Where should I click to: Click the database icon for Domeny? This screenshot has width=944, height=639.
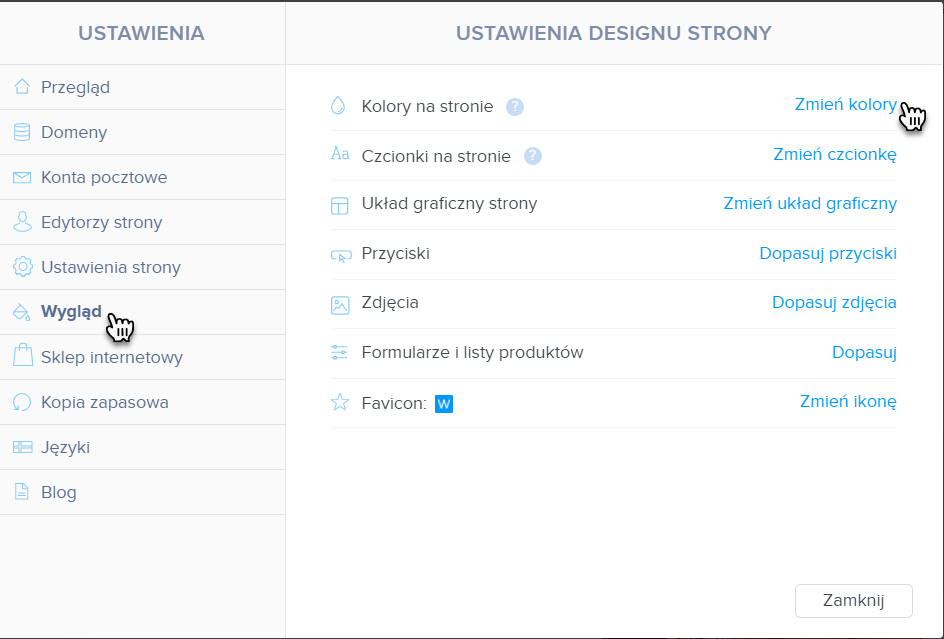22,132
